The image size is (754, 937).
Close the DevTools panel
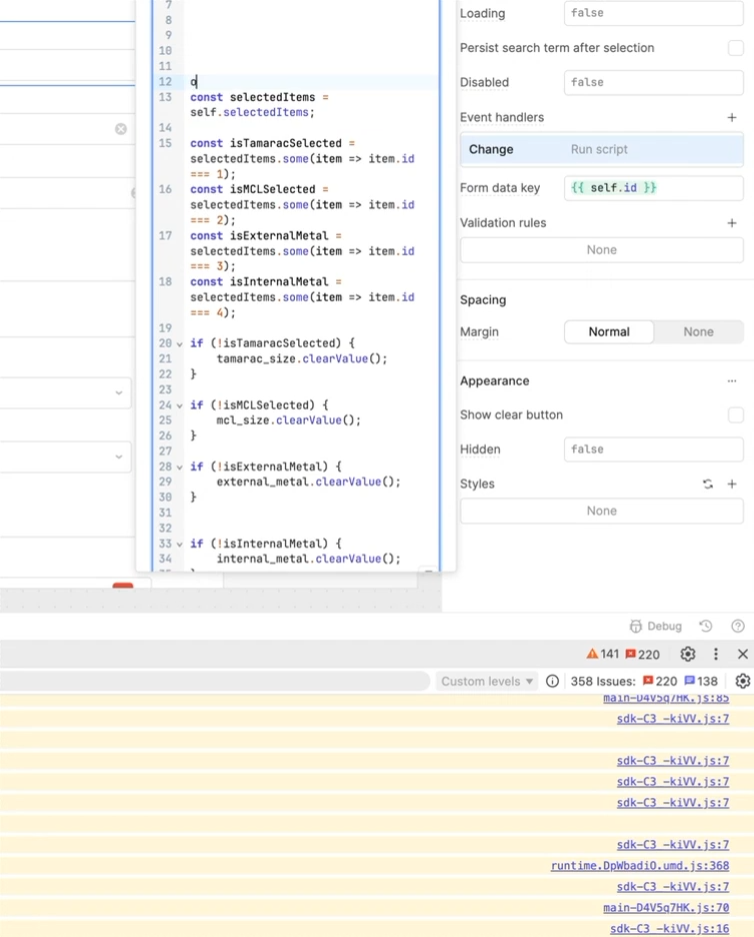pos(743,654)
